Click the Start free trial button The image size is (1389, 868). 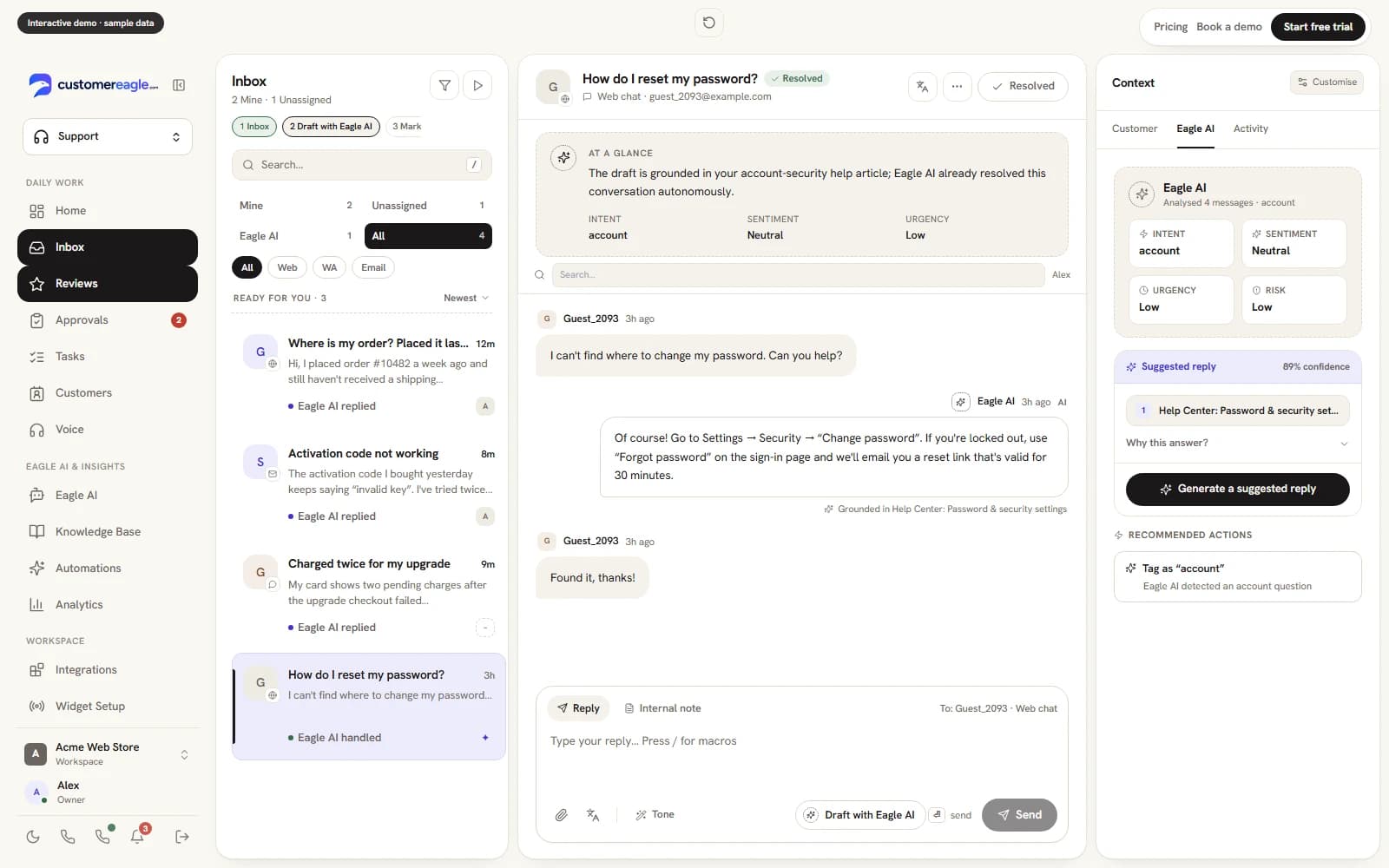point(1318,27)
